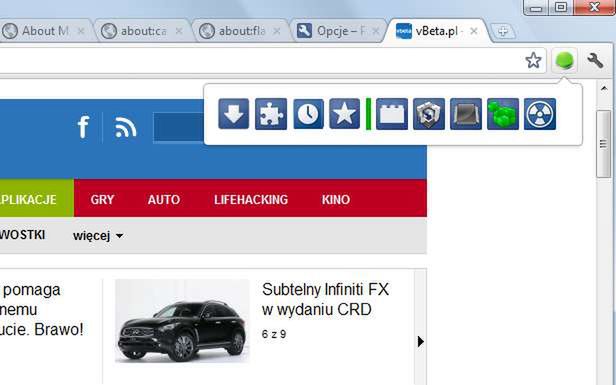Open a new tab with the plus button
Screen dimensions: 616x385
tap(502, 31)
